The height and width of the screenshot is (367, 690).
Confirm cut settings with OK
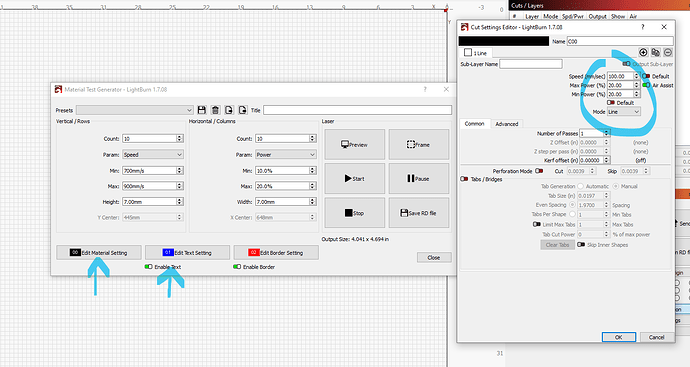tap(619, 337)
